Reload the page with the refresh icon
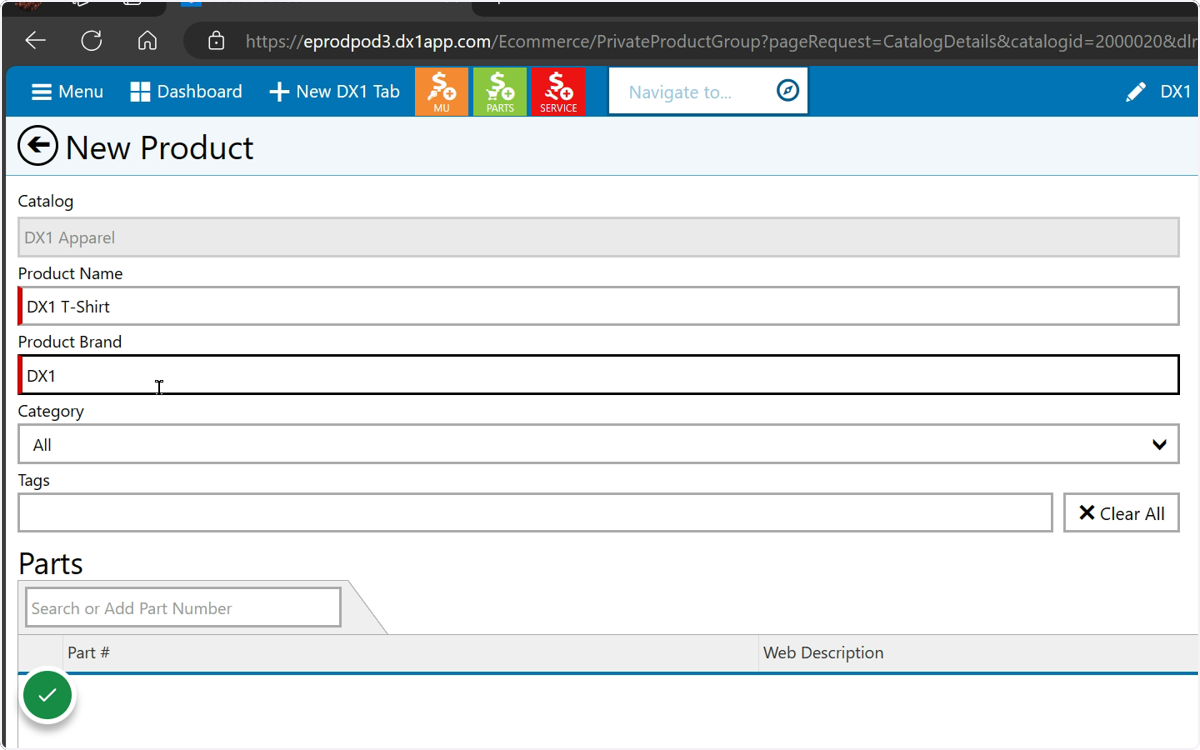Screen dimensions: 1200x750 click(92, 41)
